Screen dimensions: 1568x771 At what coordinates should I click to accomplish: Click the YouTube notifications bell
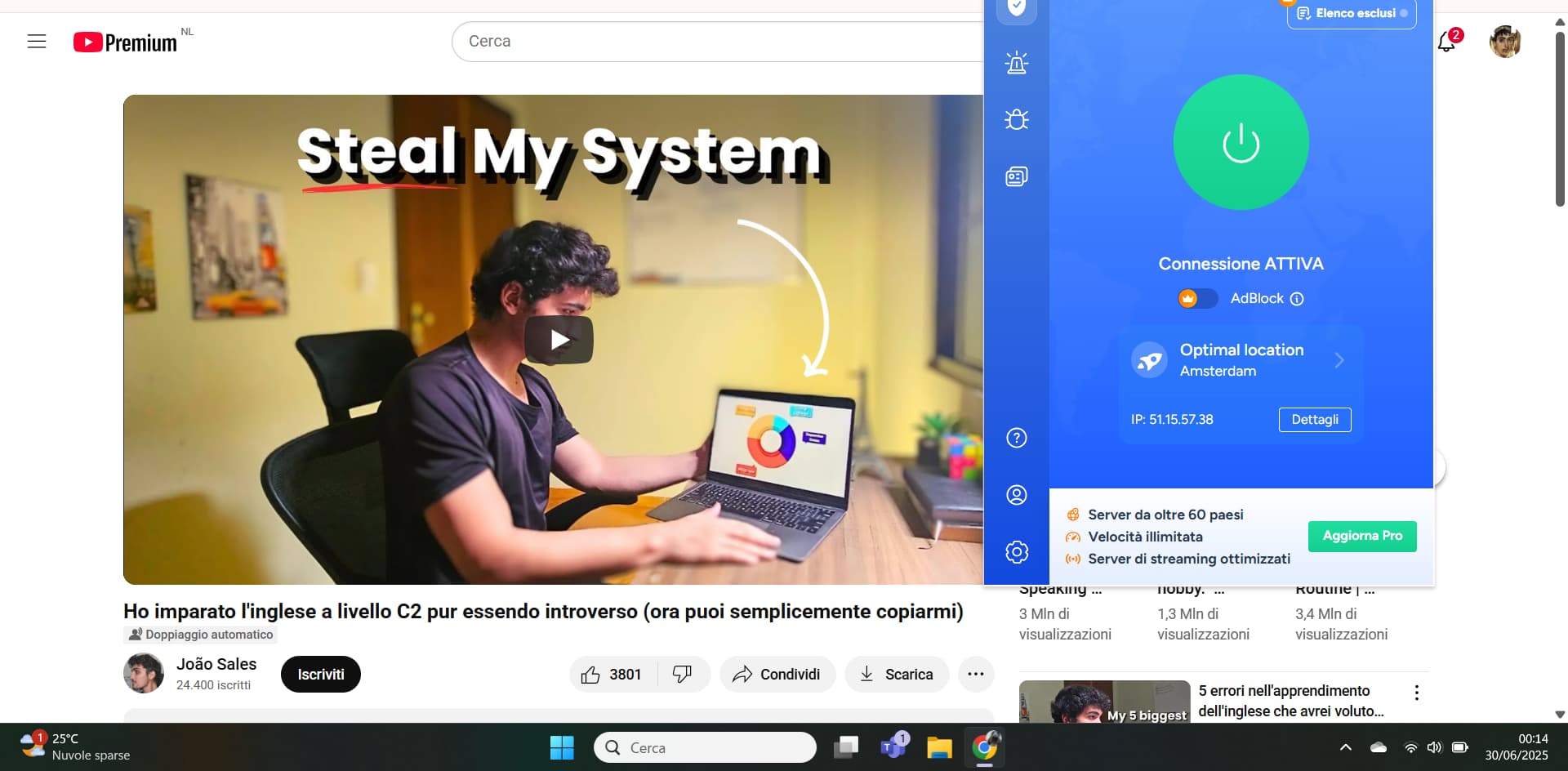click(x=1446, y=42)
